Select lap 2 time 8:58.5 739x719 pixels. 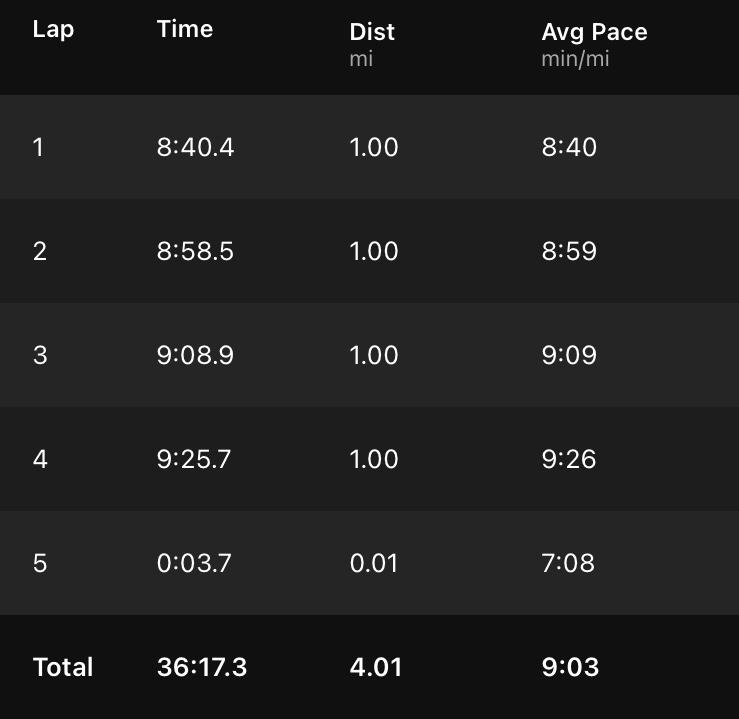point(195,251)
